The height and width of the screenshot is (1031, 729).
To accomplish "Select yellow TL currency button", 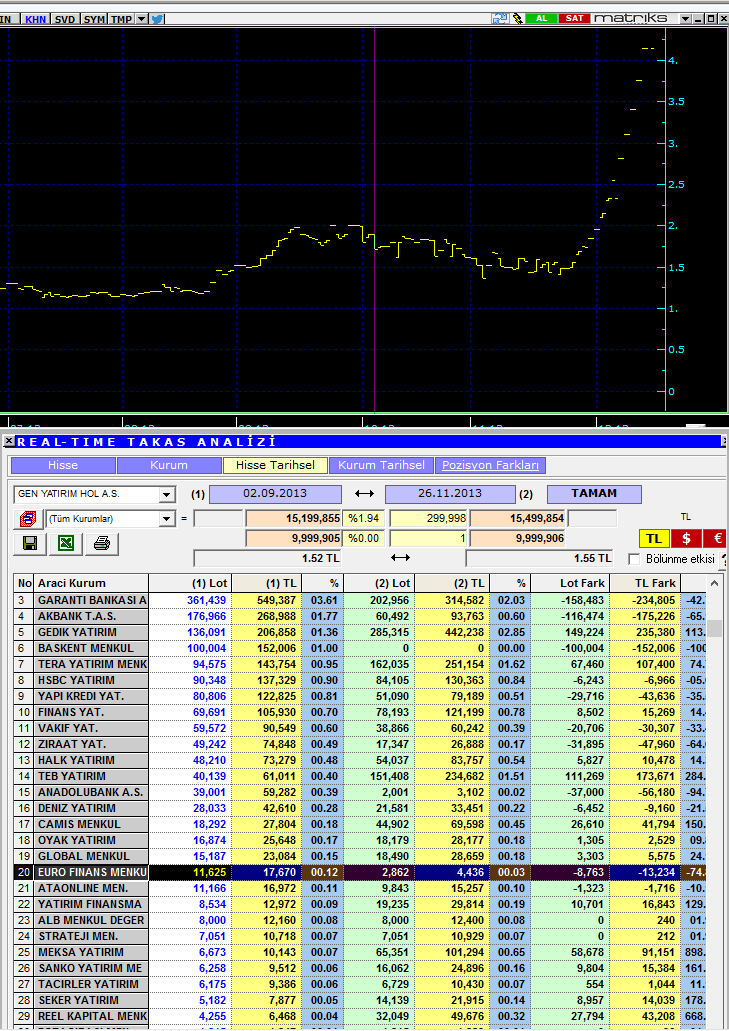I will 654,539.
